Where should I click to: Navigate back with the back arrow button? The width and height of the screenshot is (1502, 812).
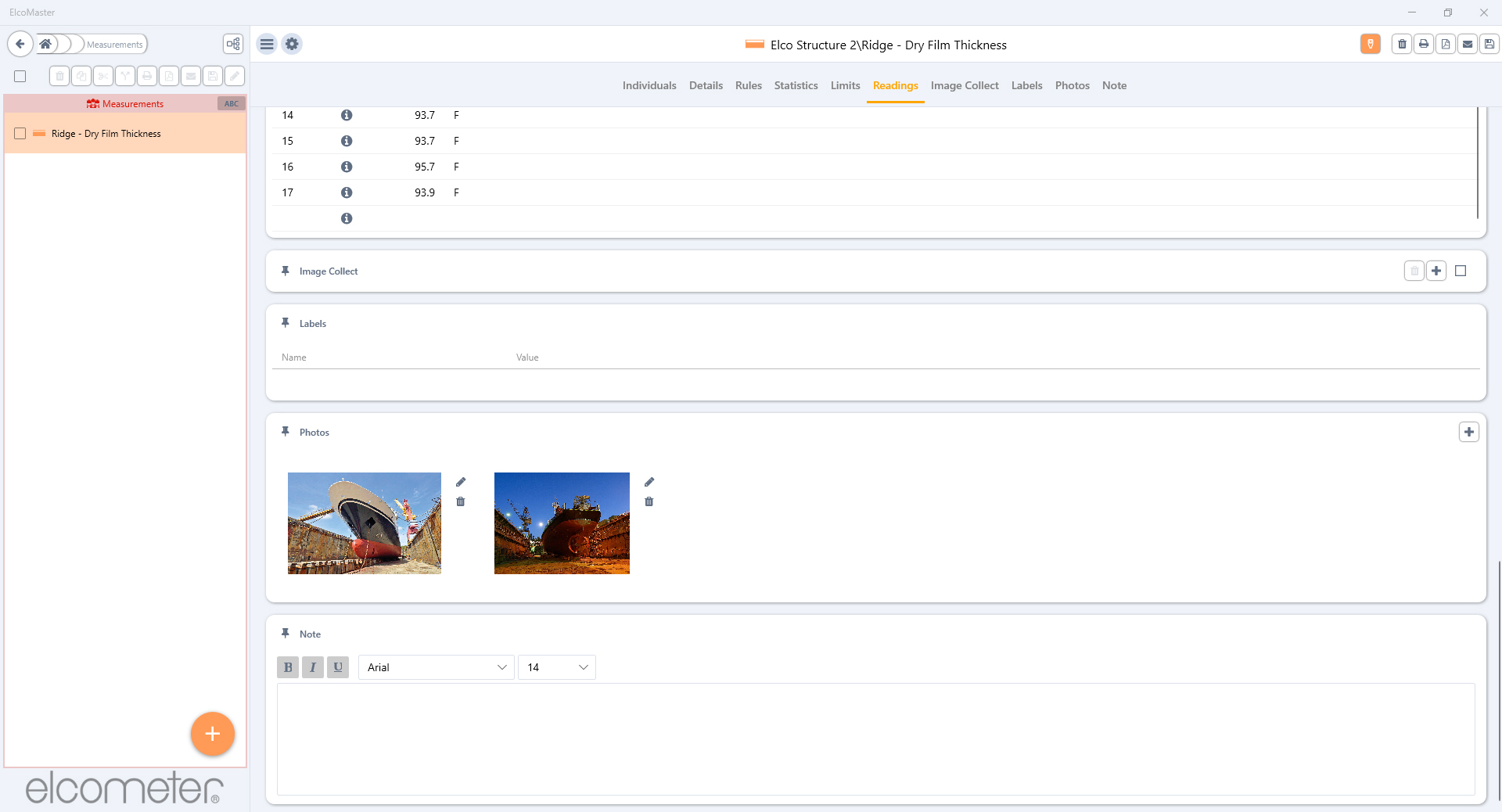tap(20, 44)
